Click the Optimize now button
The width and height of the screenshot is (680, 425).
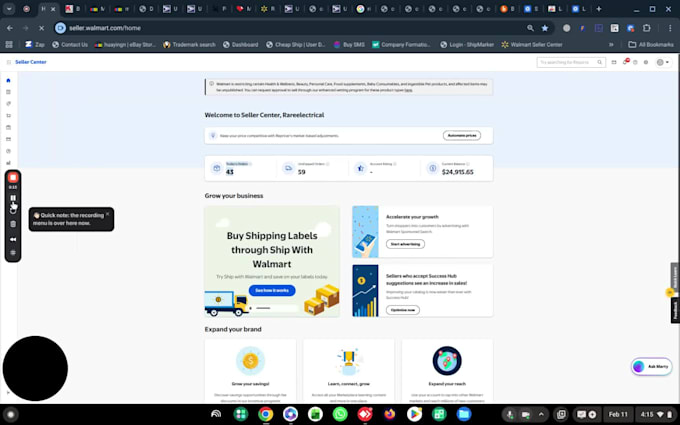[x=402, y=310]
